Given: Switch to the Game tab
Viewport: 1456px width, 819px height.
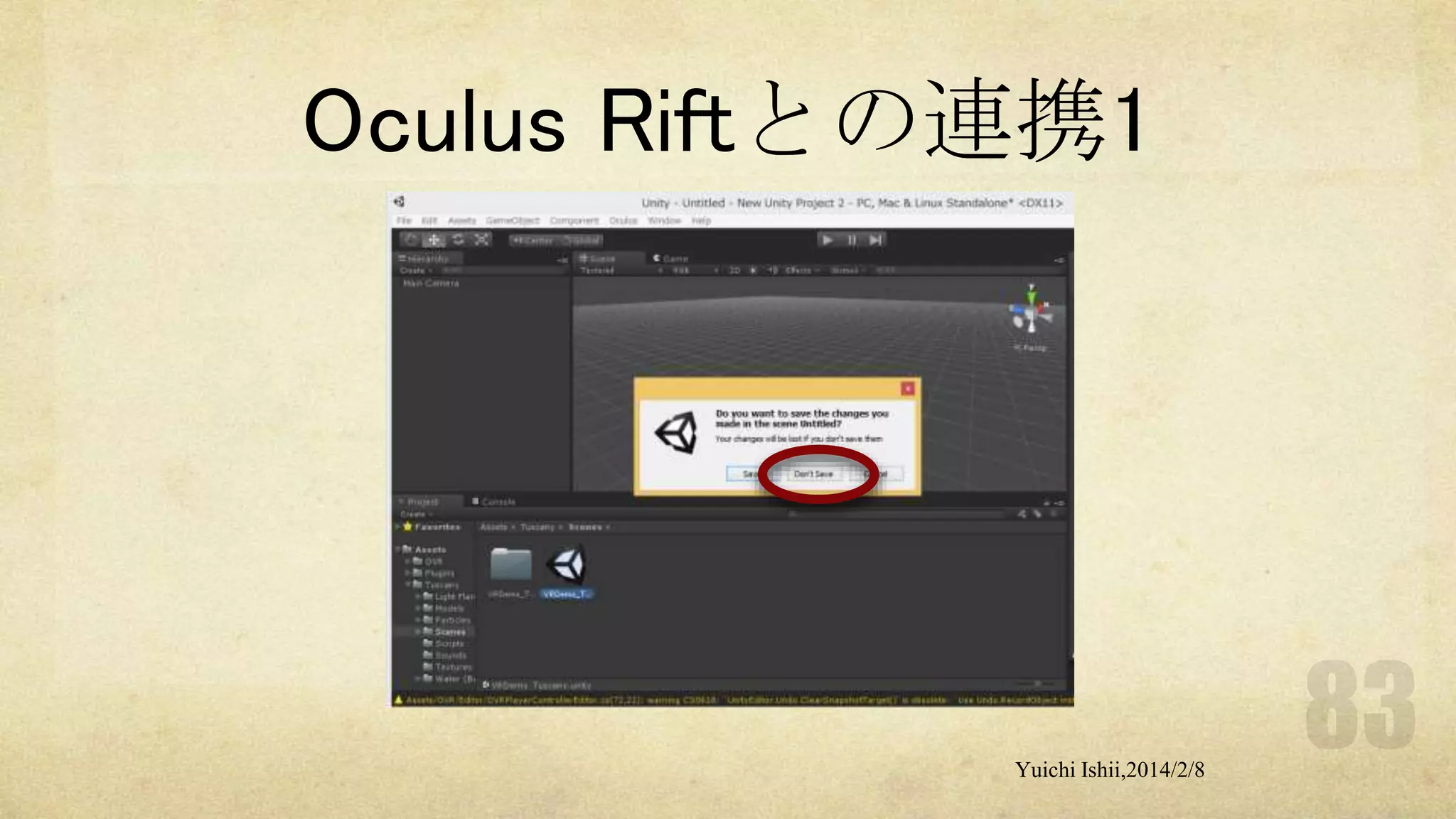Looking at the screenshot, I should (671, 259).
